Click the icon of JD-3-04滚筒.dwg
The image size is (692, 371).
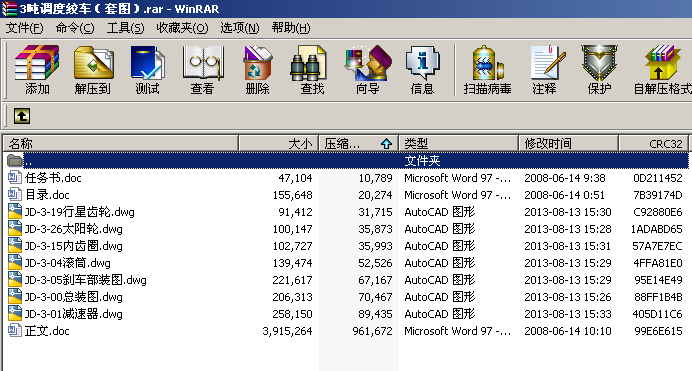click(15, 263)
